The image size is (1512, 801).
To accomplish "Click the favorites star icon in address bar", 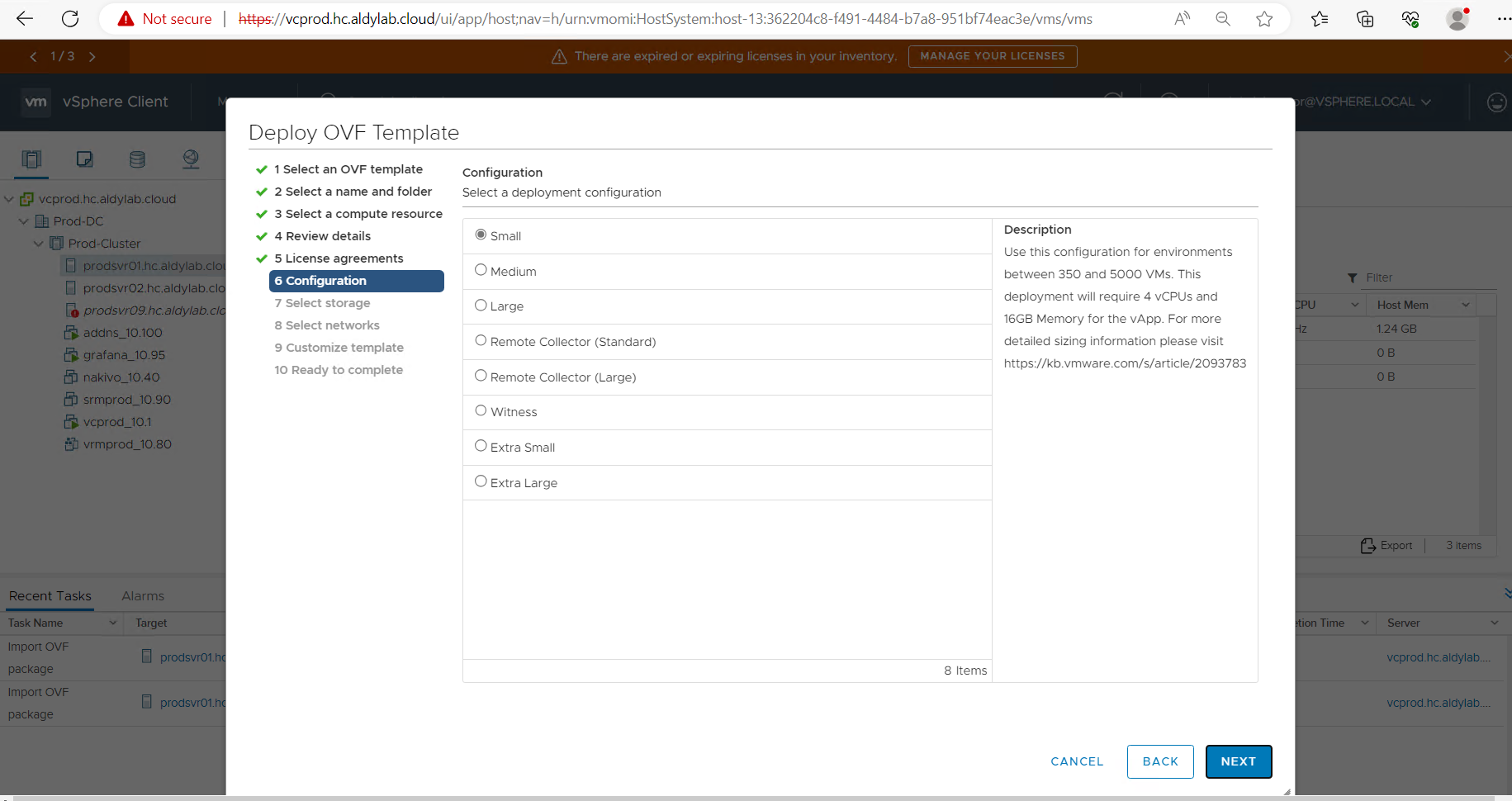I will click(x=1263, y=19).
